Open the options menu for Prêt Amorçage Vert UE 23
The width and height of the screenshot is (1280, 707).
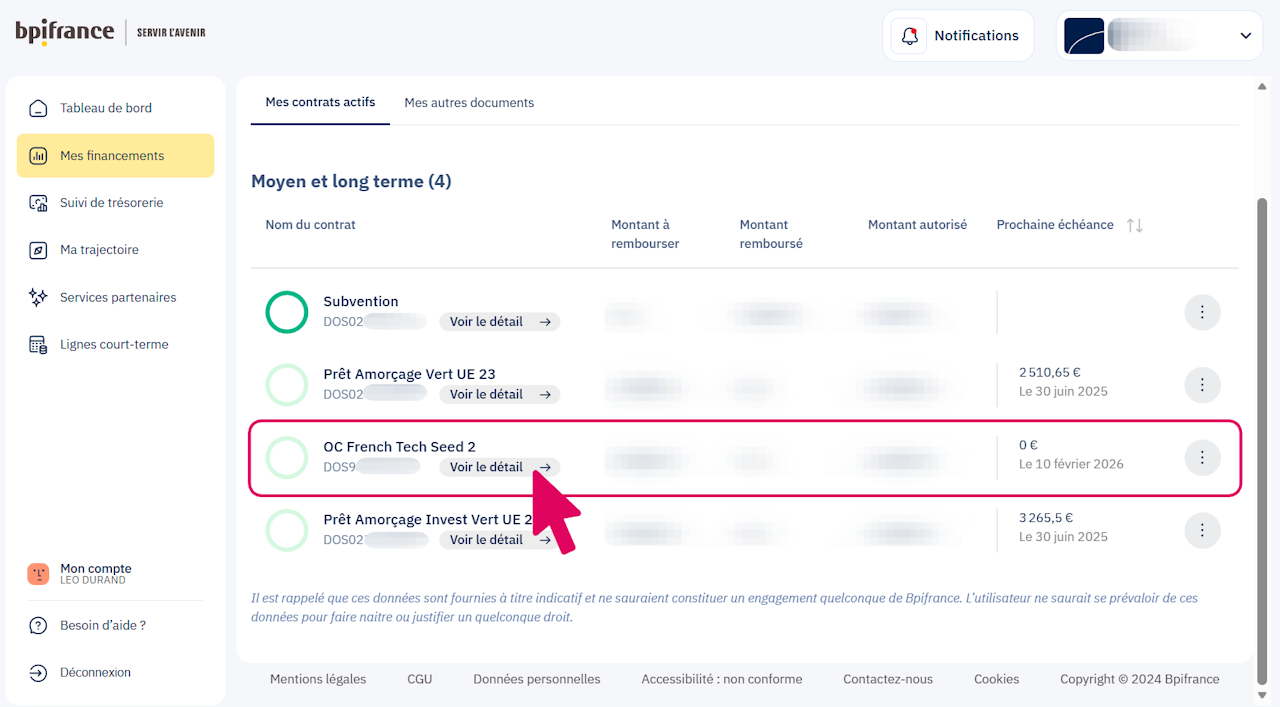(x=1202, y=384)
